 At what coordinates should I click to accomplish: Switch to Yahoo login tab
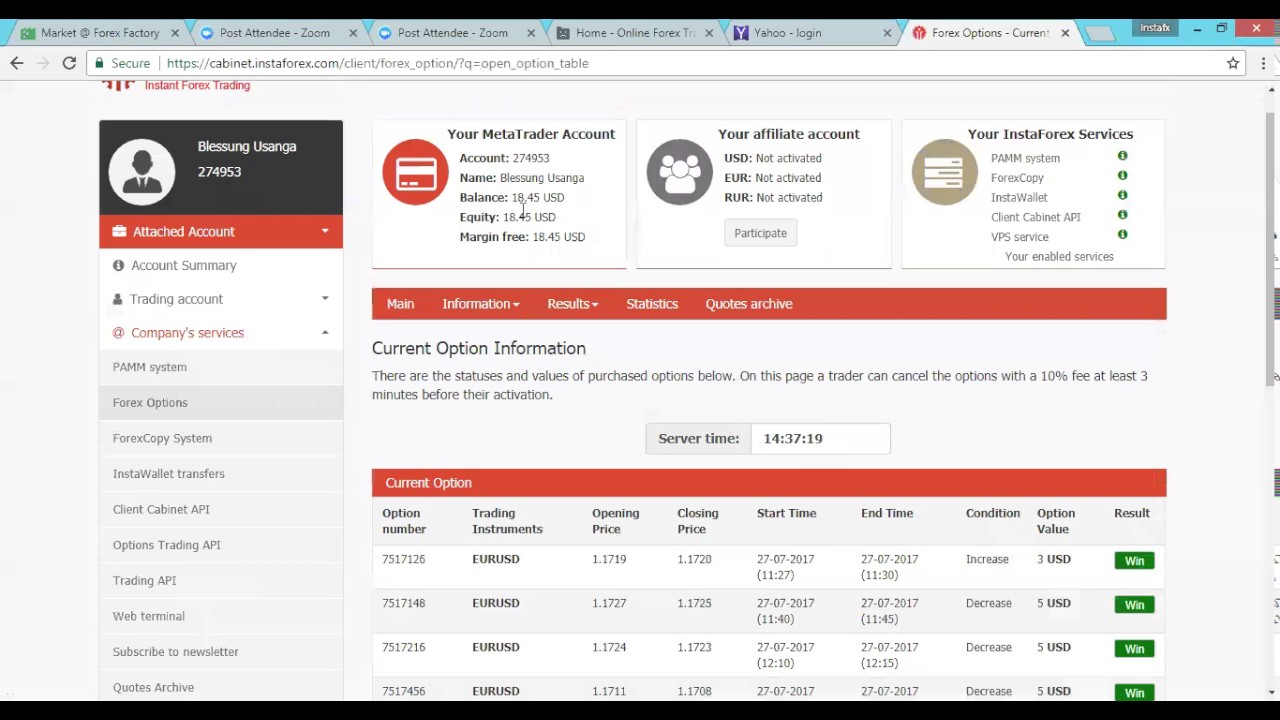pyautogui.click(x=801, y=33)
